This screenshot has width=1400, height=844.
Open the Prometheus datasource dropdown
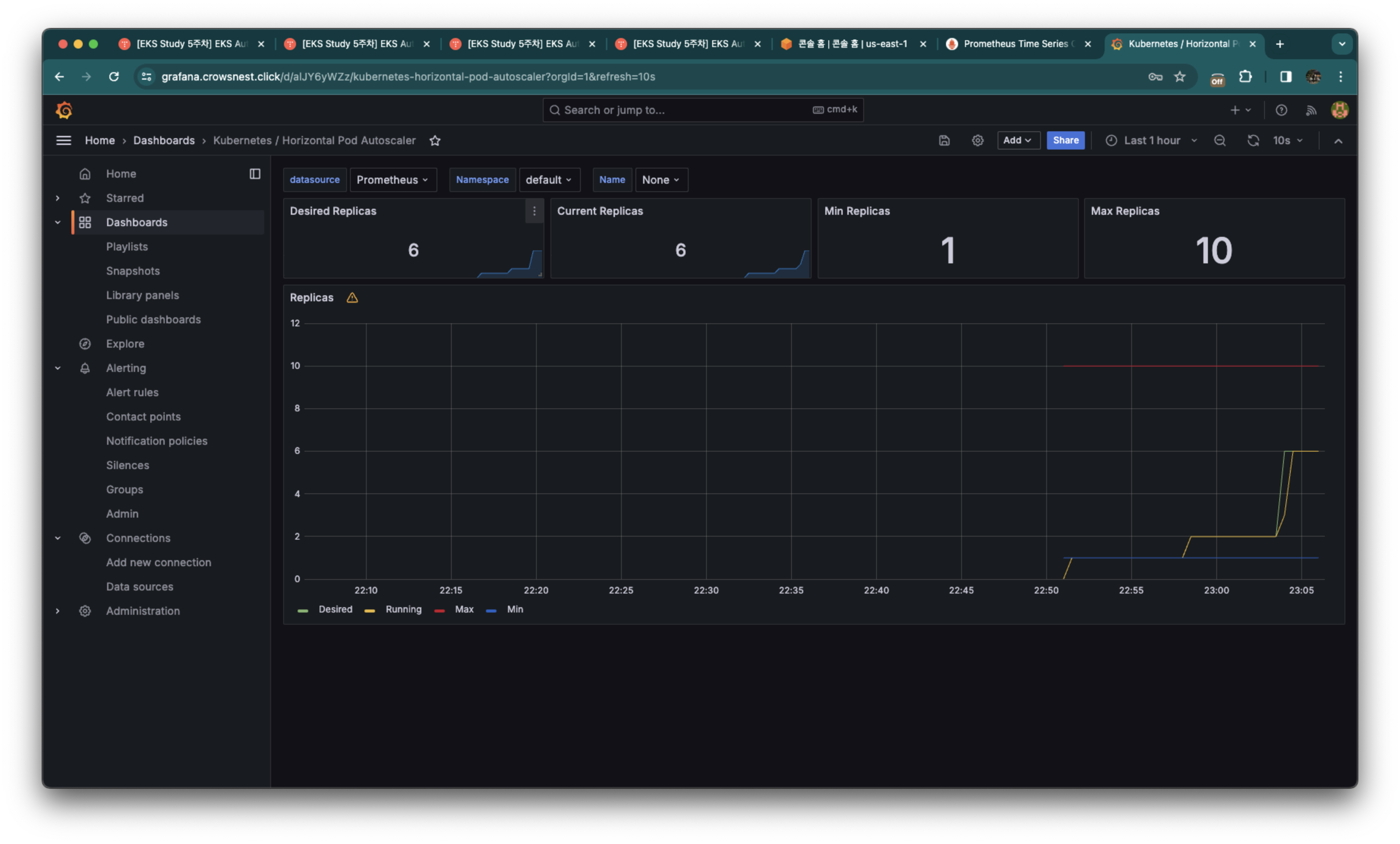tap(393, 180)
